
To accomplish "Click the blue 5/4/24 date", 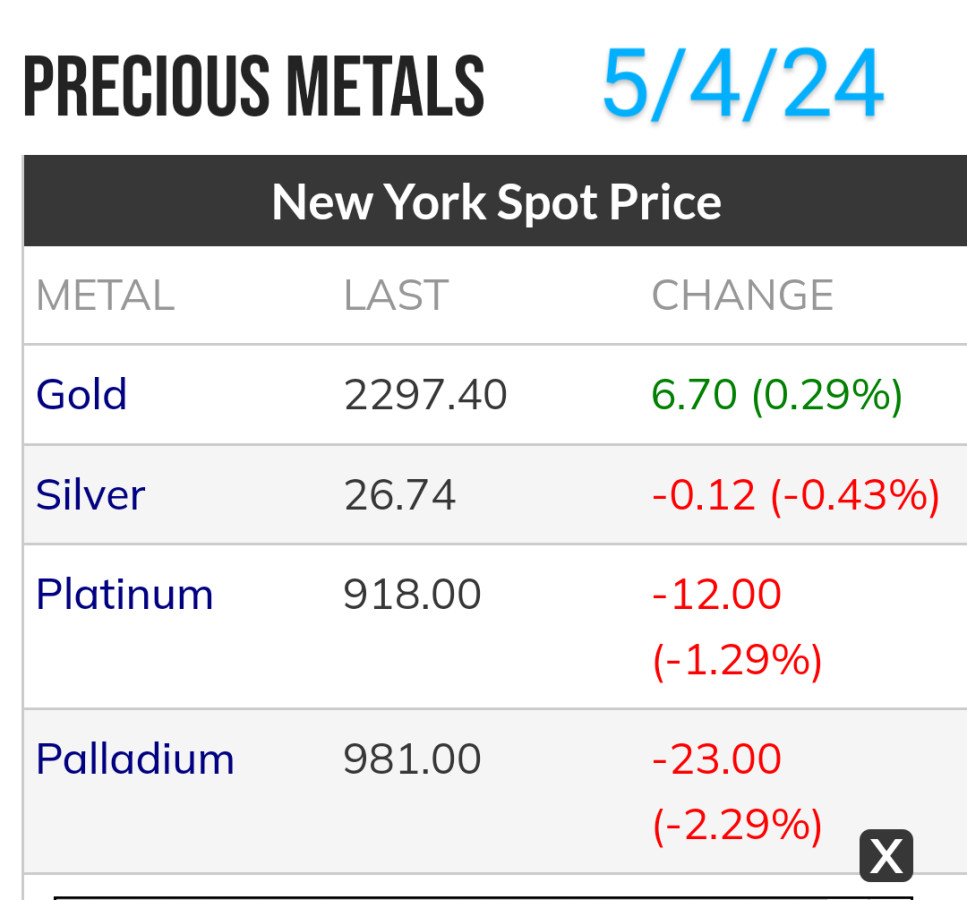I will coord(742,82).
